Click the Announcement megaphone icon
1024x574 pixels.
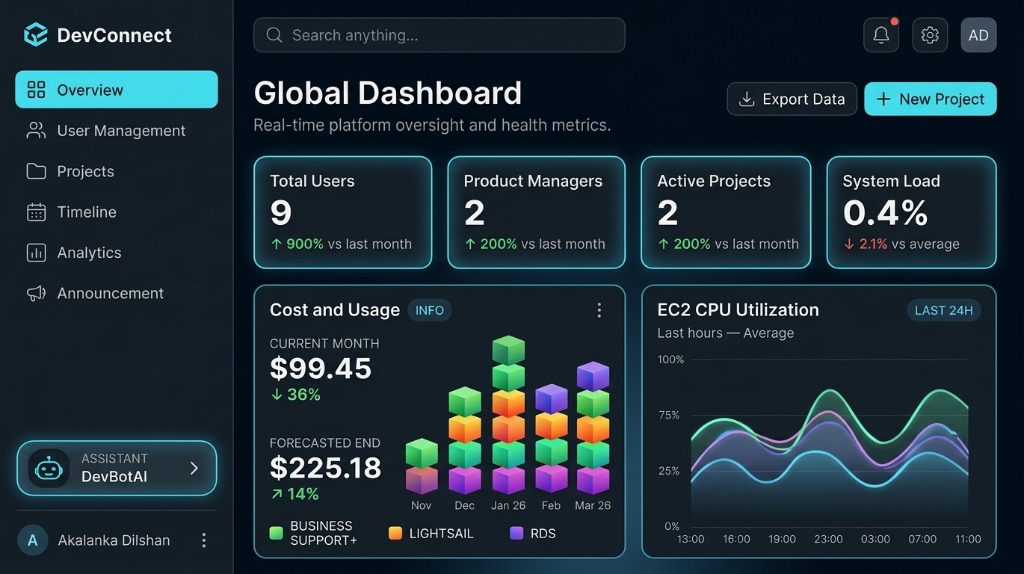tap(36, 293)
